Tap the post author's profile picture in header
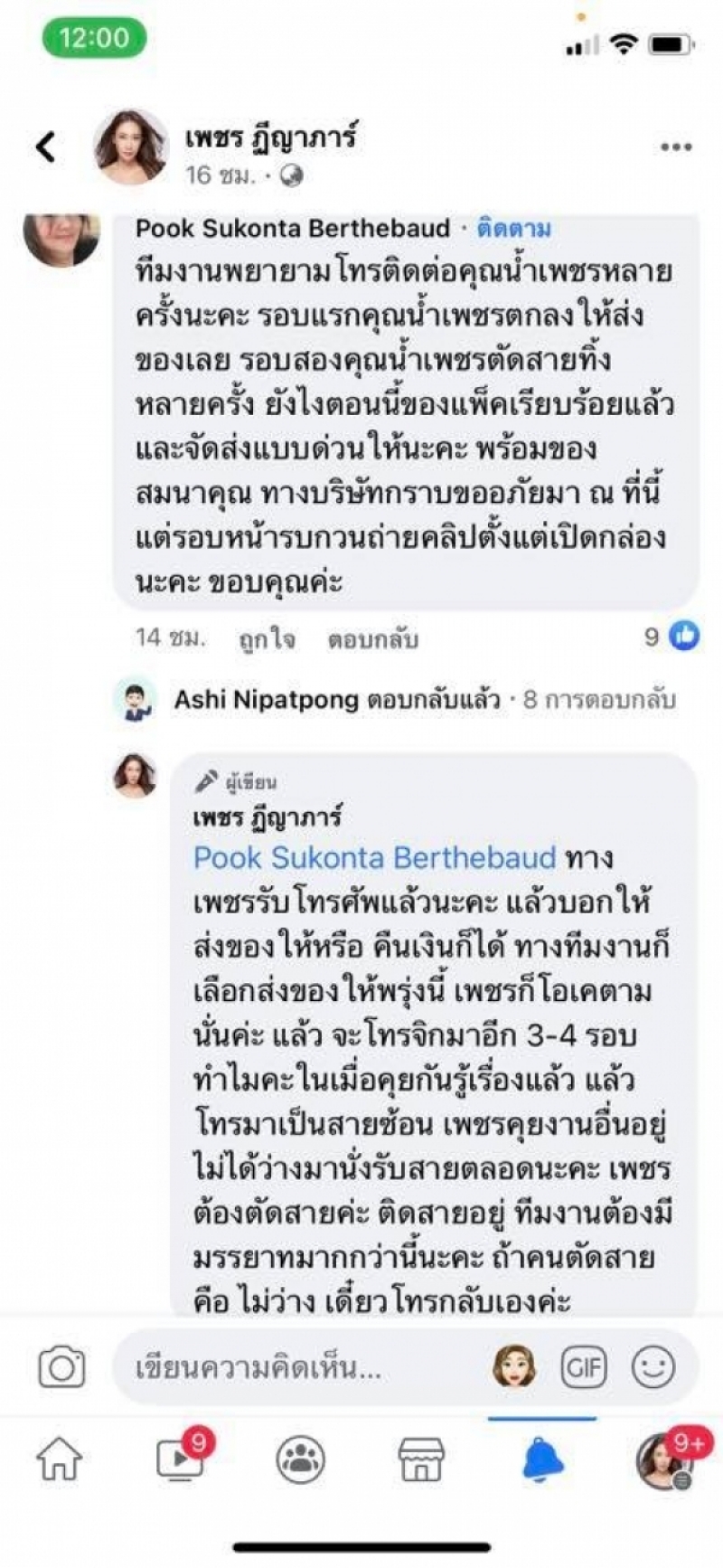 click(x=132, y=146)
